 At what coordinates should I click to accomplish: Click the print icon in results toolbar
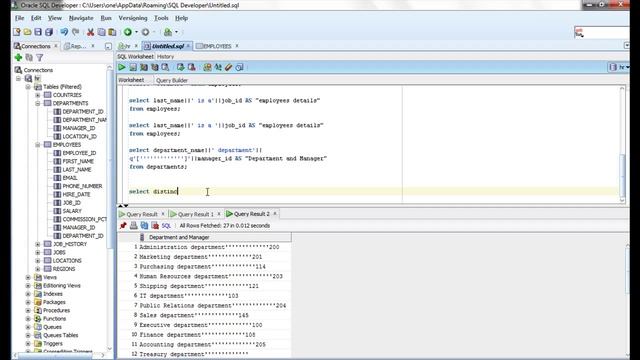[x=134, y=225]
